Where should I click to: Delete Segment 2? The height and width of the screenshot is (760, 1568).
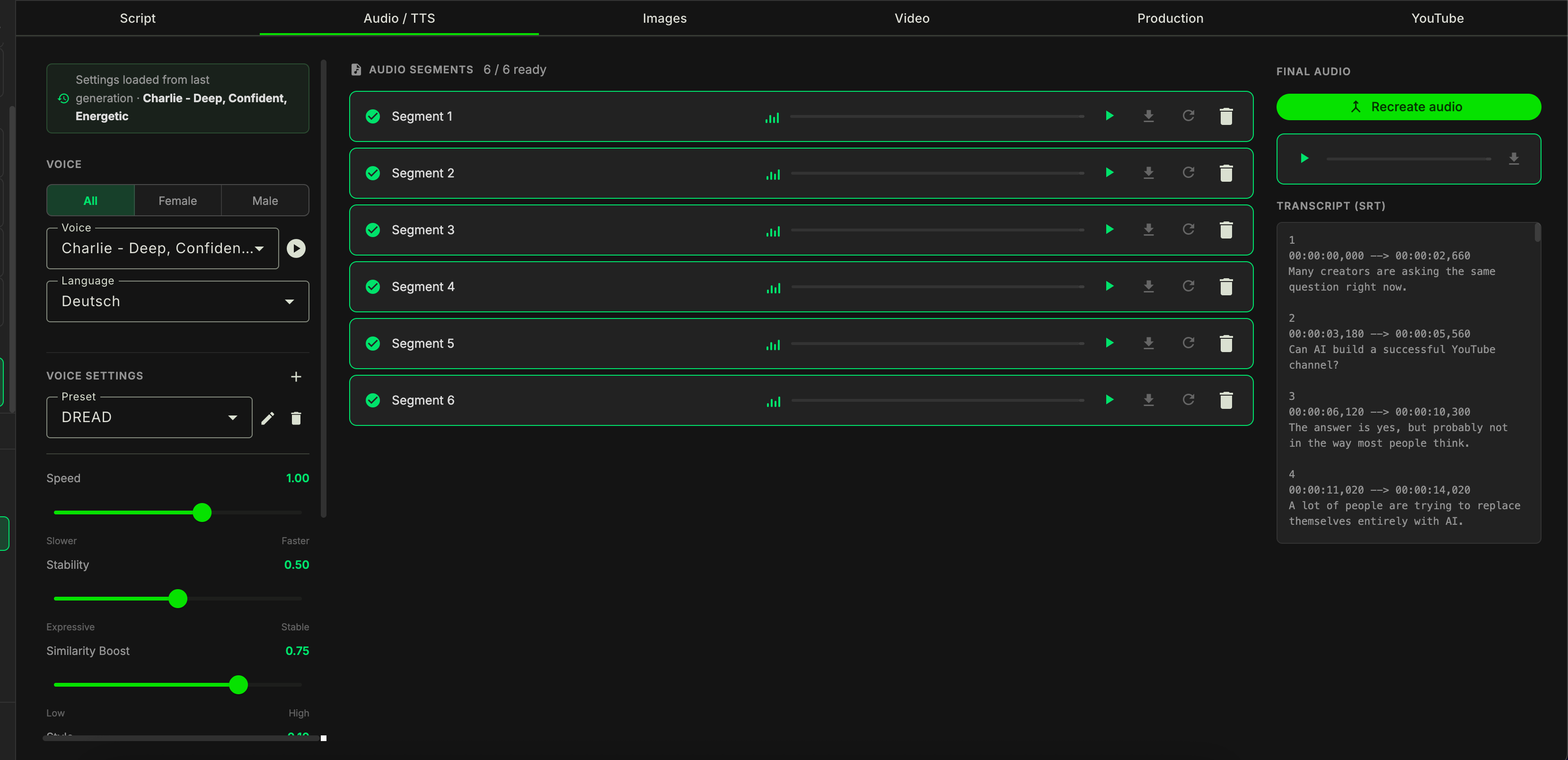(x=1226, y=173)
